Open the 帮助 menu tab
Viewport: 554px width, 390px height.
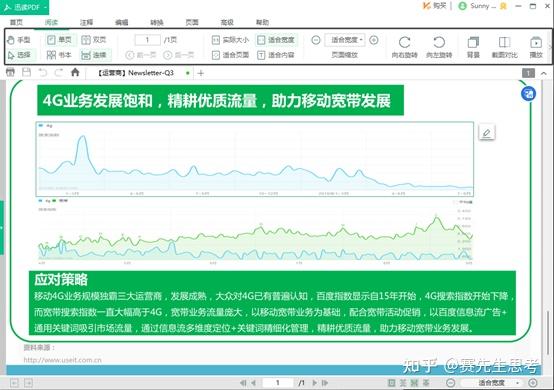[262, 22]
